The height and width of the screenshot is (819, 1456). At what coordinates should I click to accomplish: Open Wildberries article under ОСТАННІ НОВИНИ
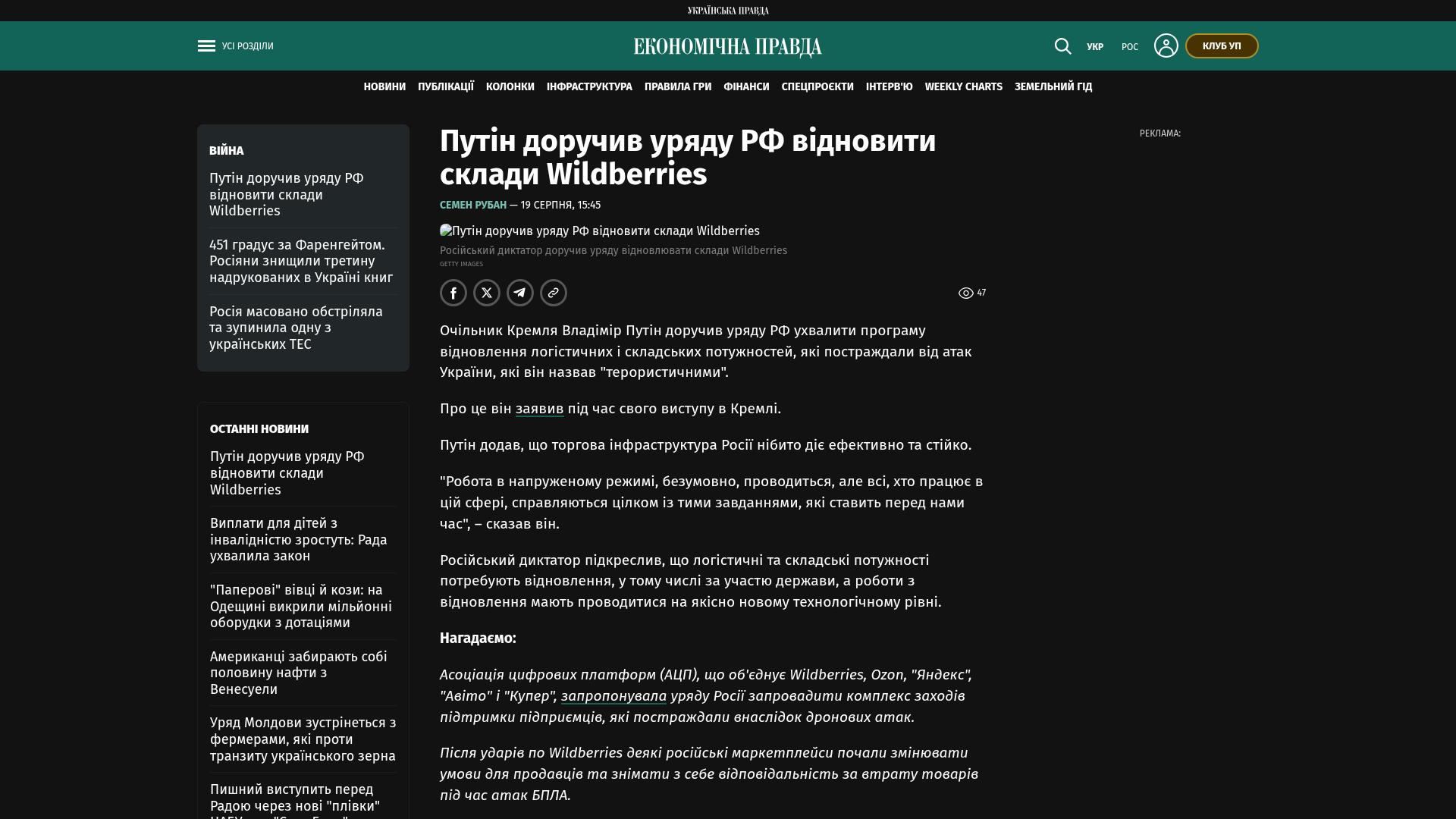tap(287, 473)
